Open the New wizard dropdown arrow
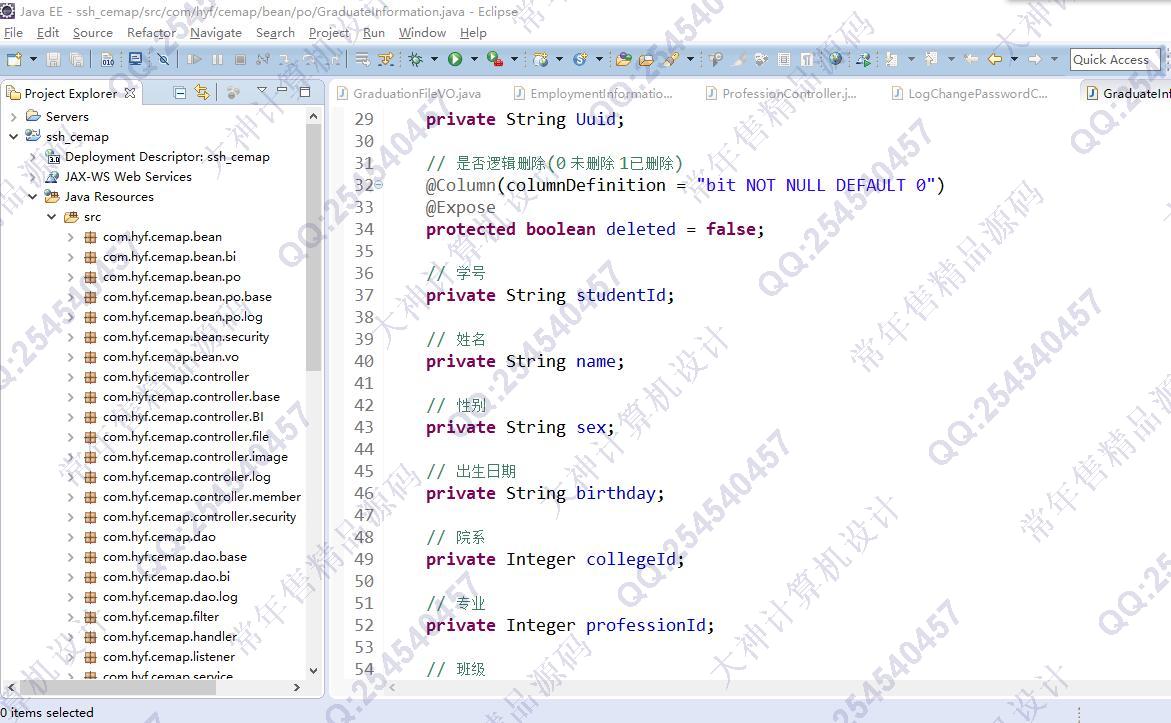The width and height of the screenshot is (1171, 723). (33, 59)
